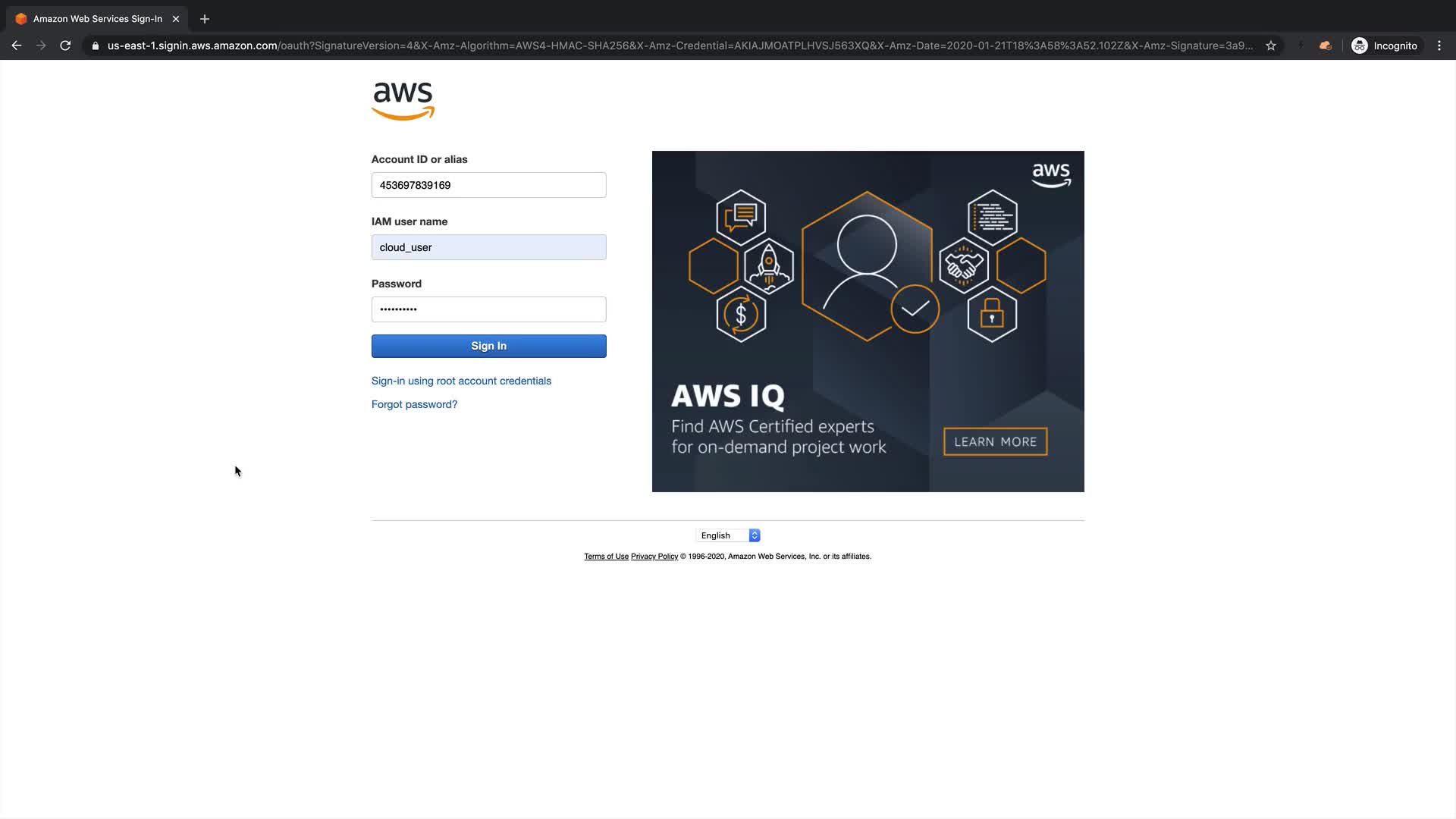Reload the page with the refresh icon
1456x819 pixels.
pos(65,45)
